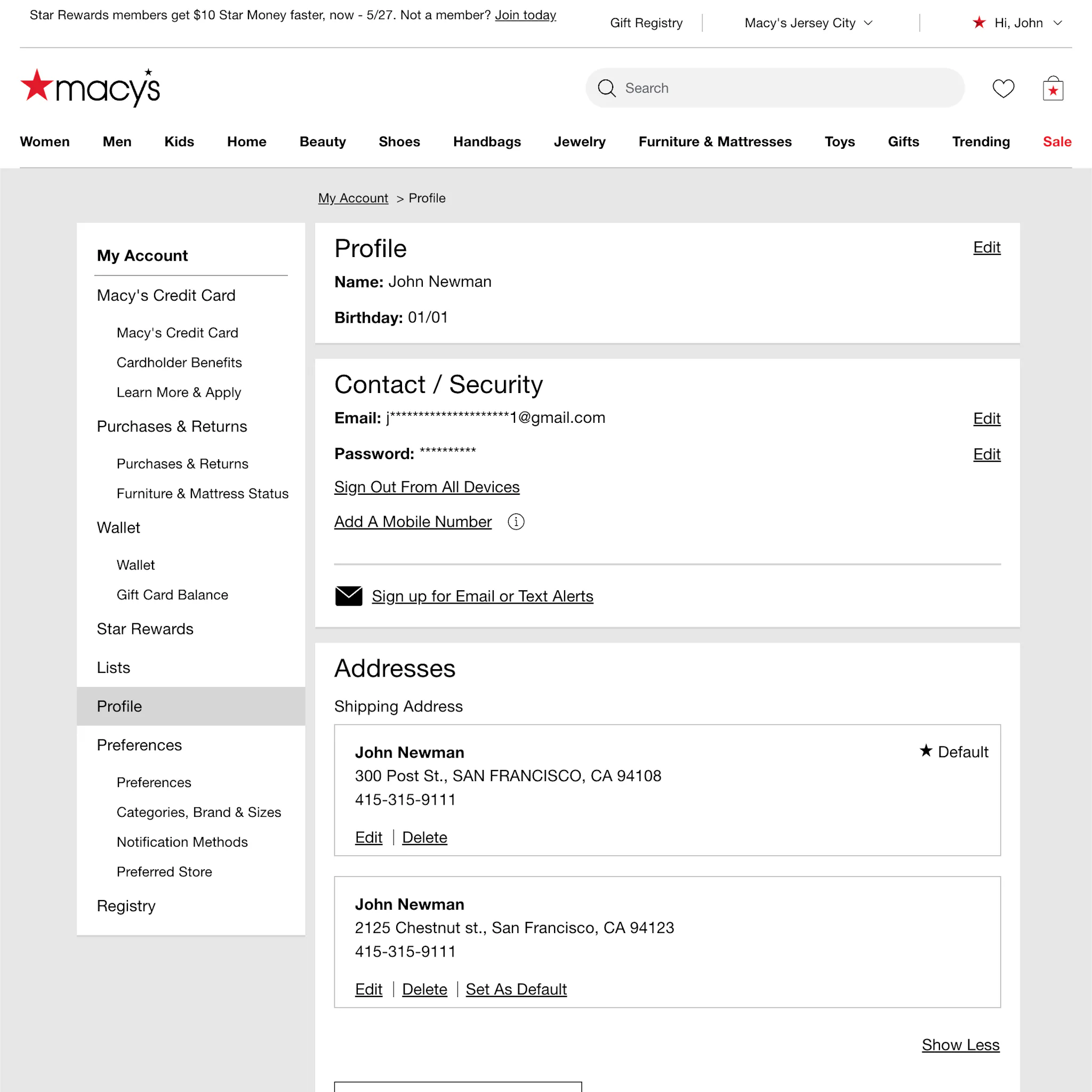Screen dimensions: 1092x1092
Task: Open Learn More & Apply in sidebar
Action: point(179,392)
